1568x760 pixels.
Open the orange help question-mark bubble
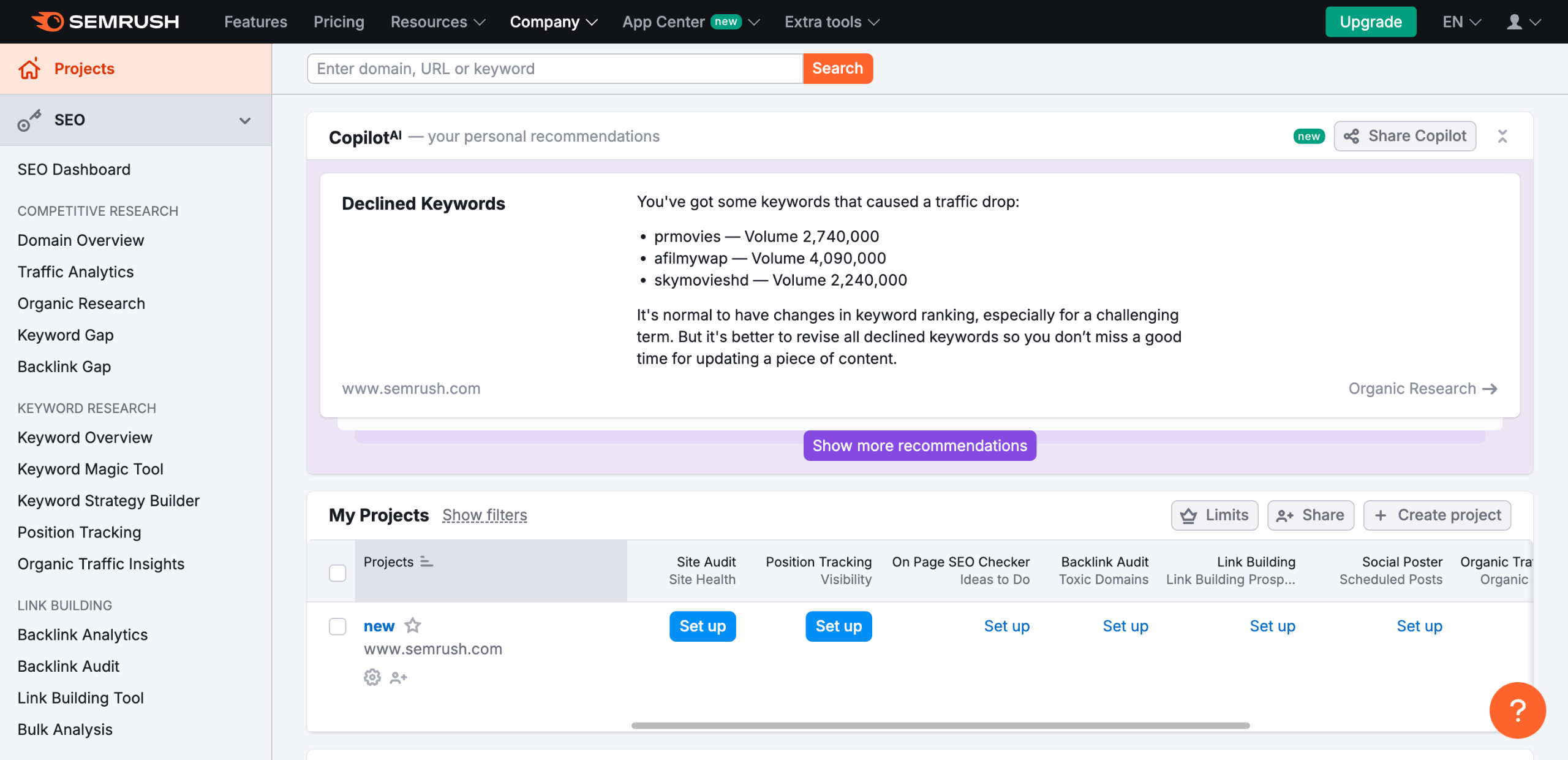[x=1517, y=710]
